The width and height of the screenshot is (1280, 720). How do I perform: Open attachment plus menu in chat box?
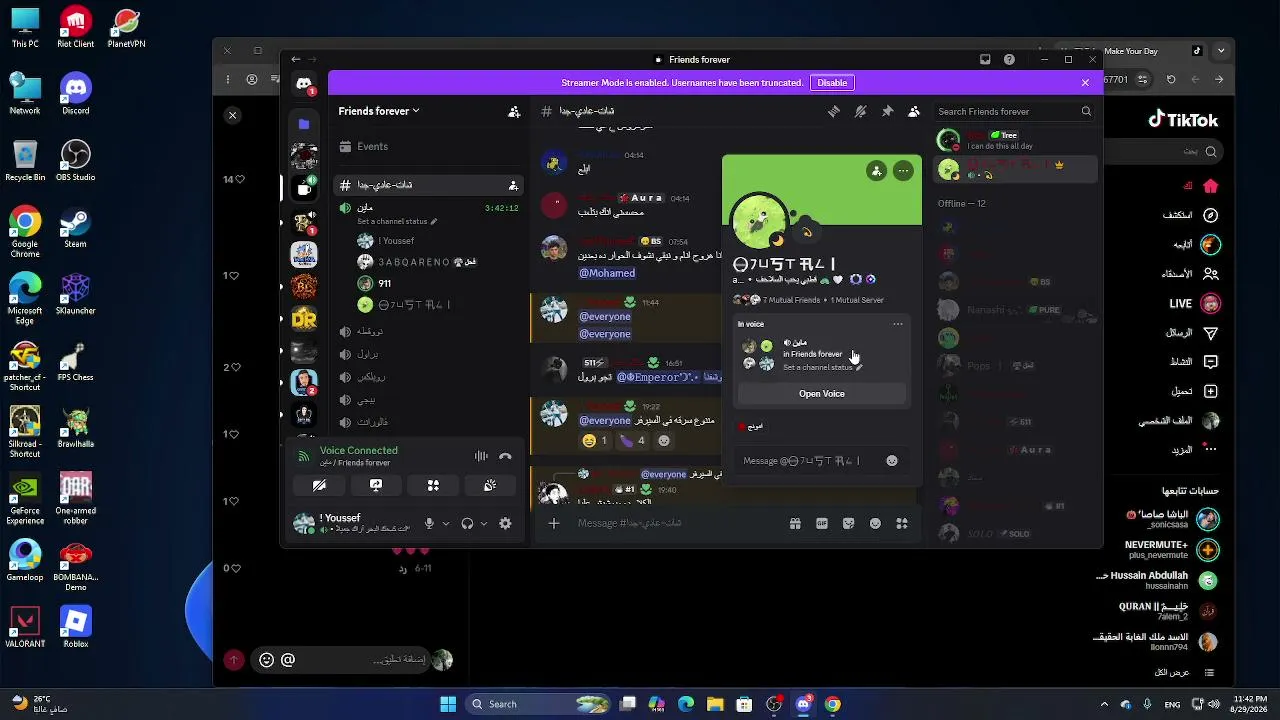click(554, 523)
